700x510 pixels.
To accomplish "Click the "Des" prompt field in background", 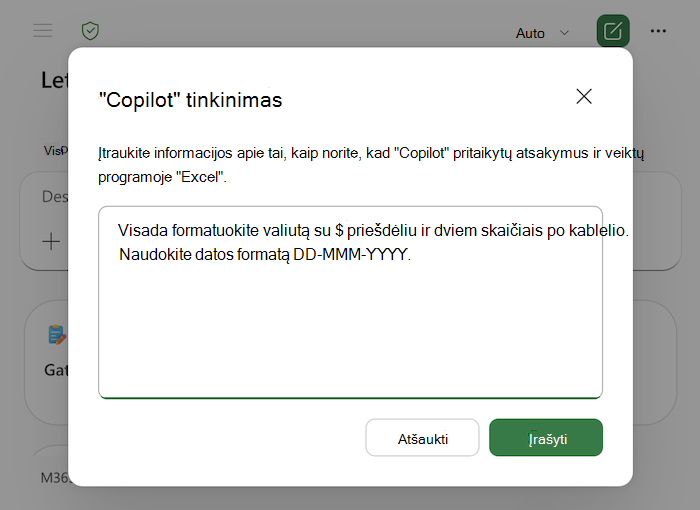I will [x=55, y=196].
